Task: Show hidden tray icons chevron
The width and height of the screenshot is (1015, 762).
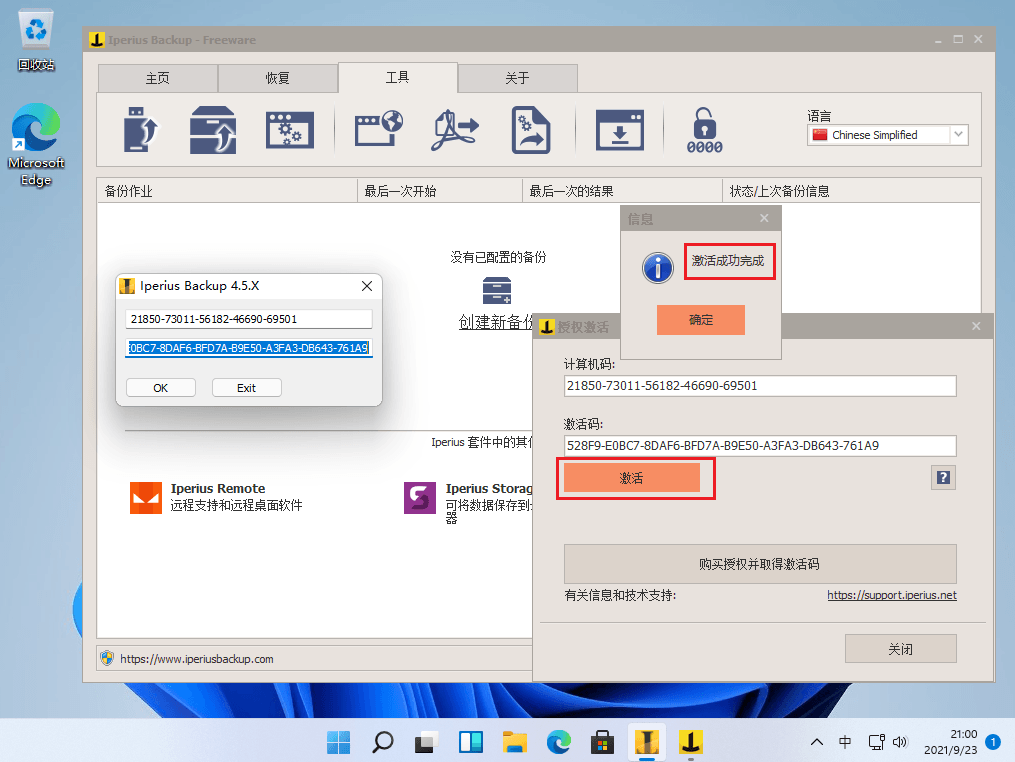Action: click(817, 742)
